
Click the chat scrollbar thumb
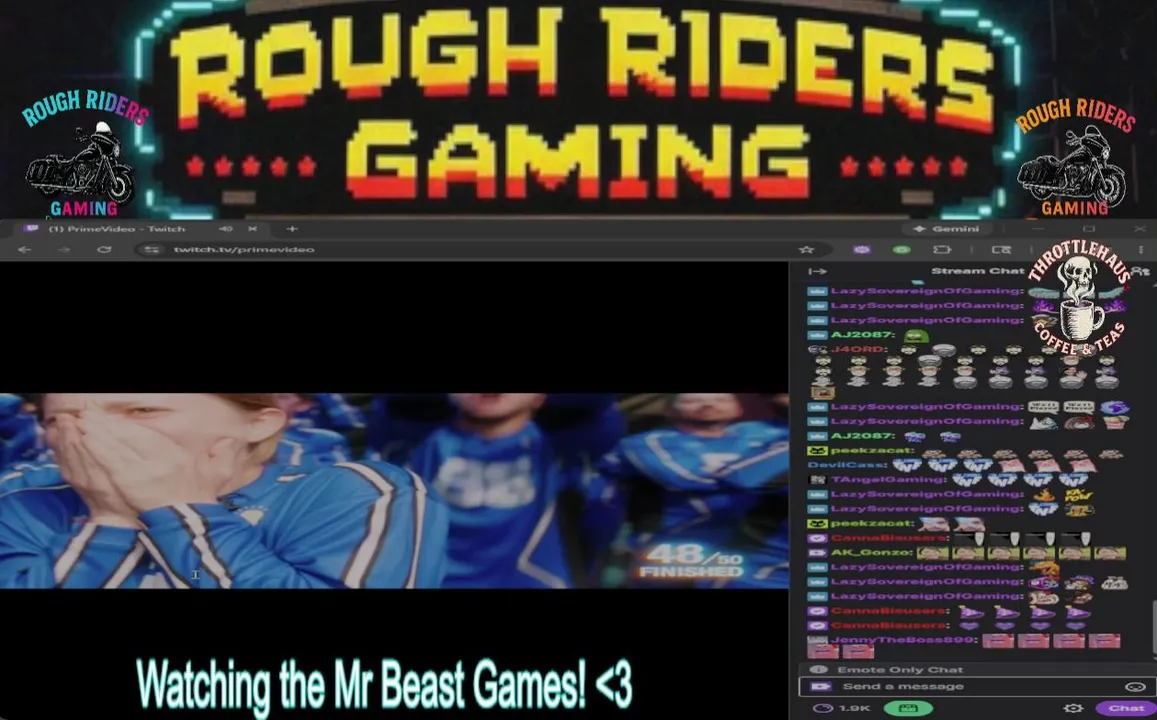tap(1153, 627)
